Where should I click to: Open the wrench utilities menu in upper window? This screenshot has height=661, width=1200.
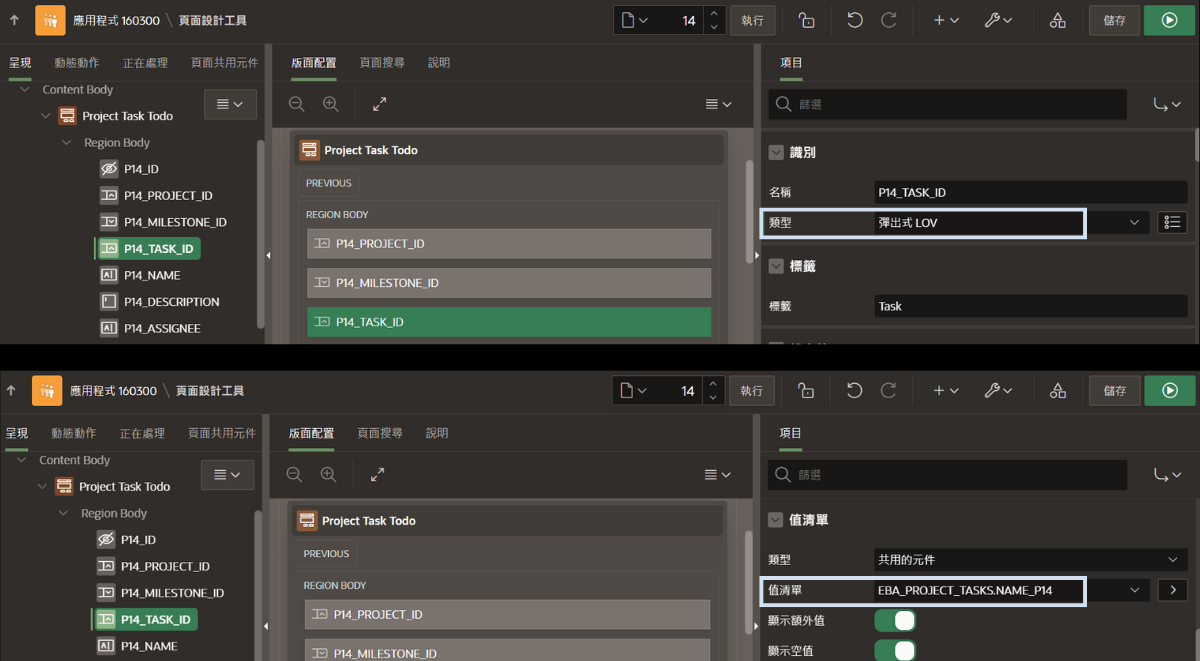click(x=998, y=20)
